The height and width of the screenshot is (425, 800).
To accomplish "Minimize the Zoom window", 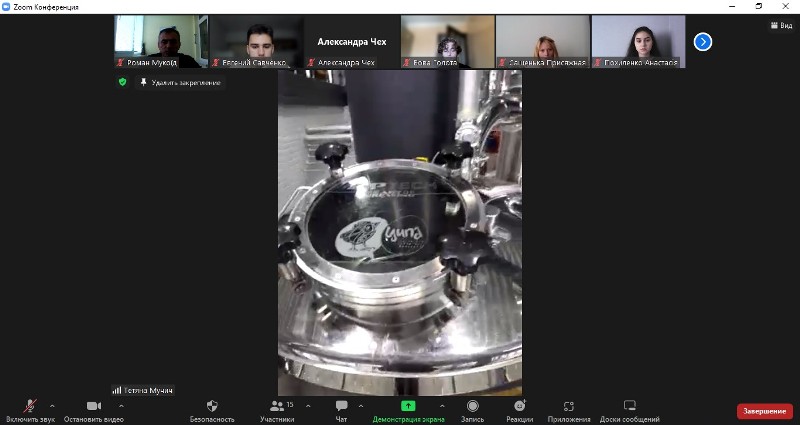I will pyautogui.click(x=733, y=7).
